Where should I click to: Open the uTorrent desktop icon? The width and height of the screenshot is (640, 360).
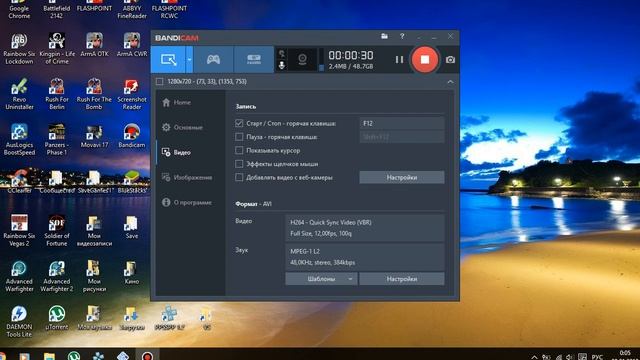pos(57,318)
